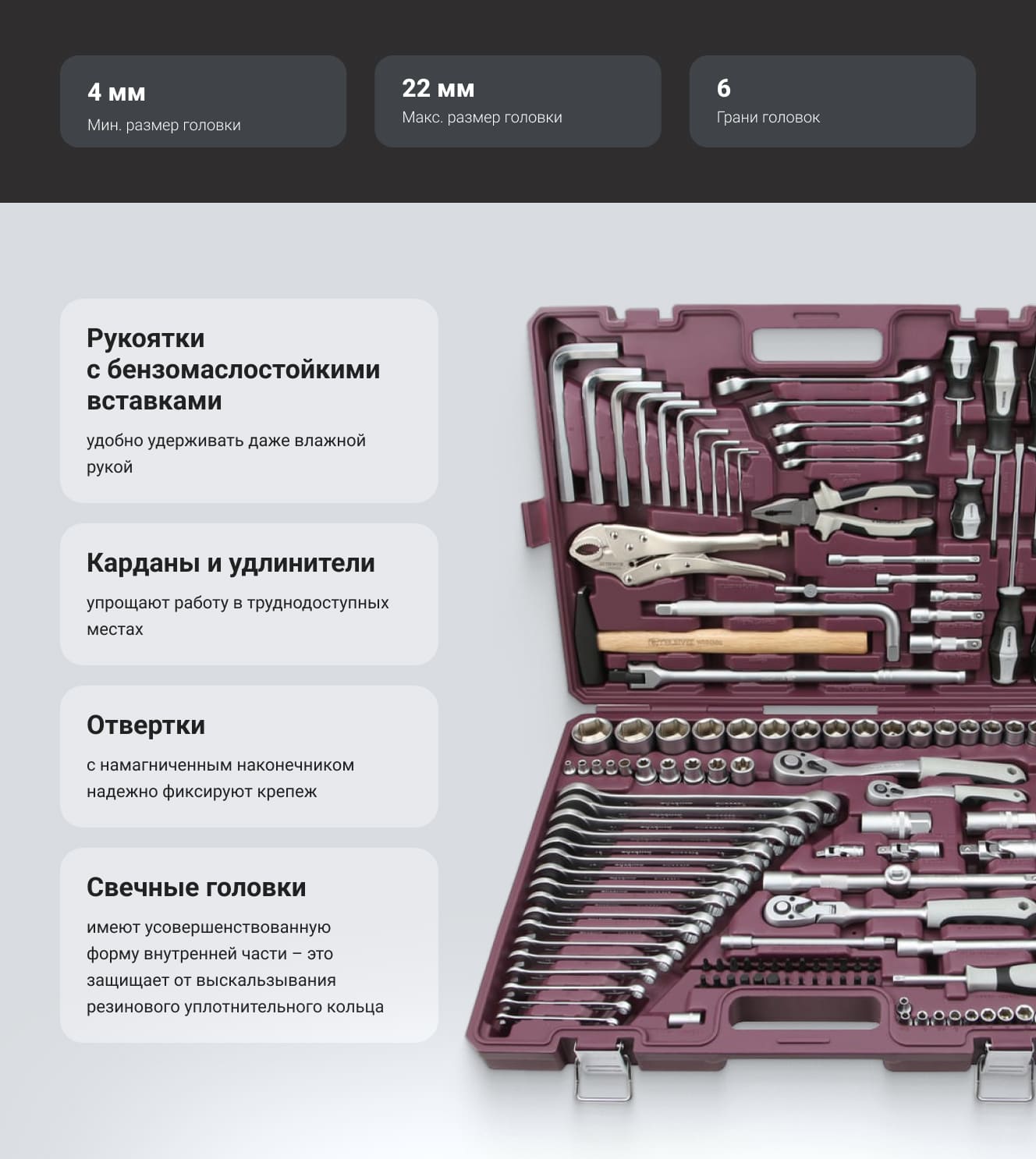Select the "22 мм" maximum head size card
This screenshot has width=1036, height=1159.
(x=517, y=101)
